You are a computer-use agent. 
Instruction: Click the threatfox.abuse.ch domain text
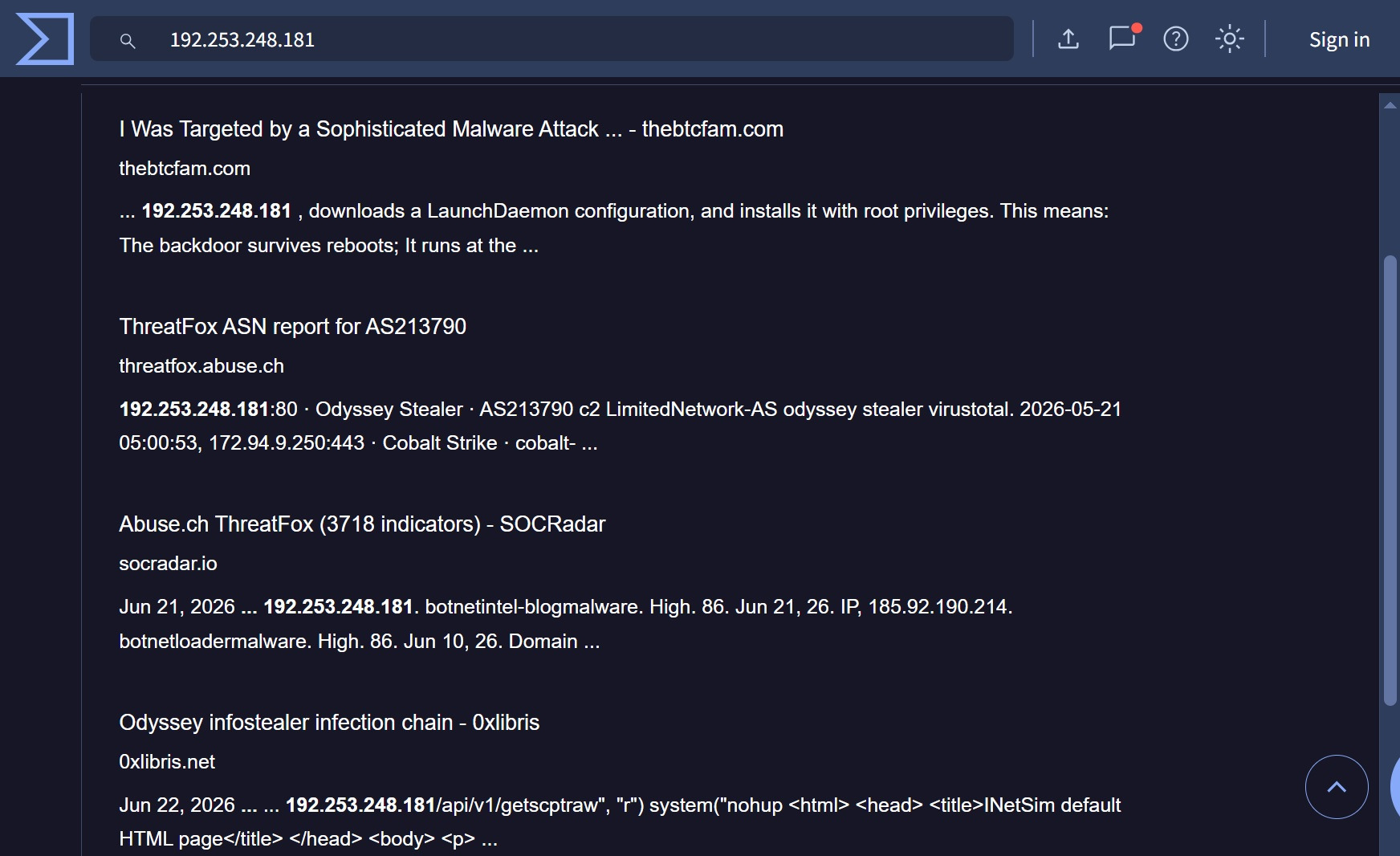point(201,365)
